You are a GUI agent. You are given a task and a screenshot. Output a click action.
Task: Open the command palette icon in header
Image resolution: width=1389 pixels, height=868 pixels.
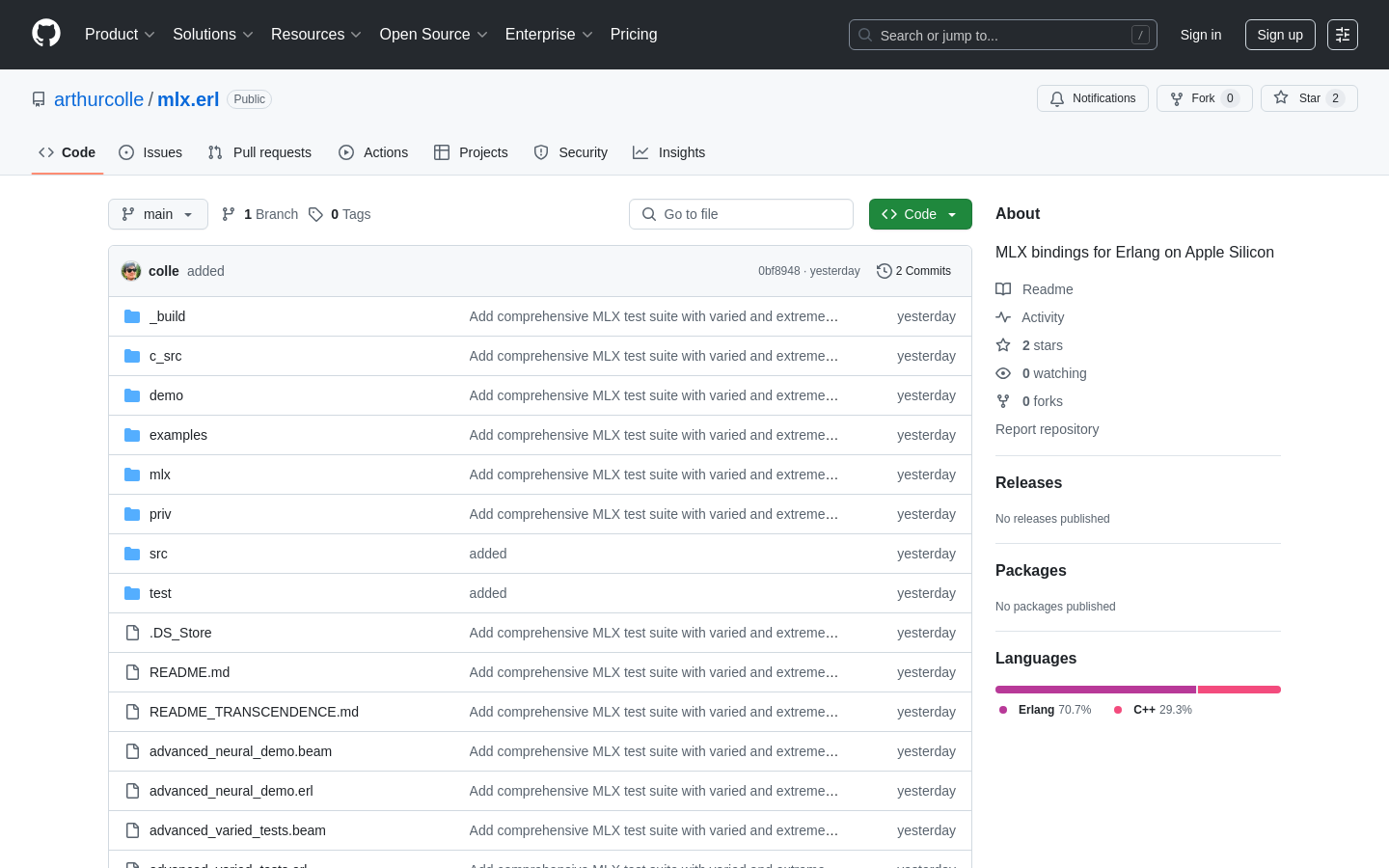pyautogui.click(x=1343, y=35)
